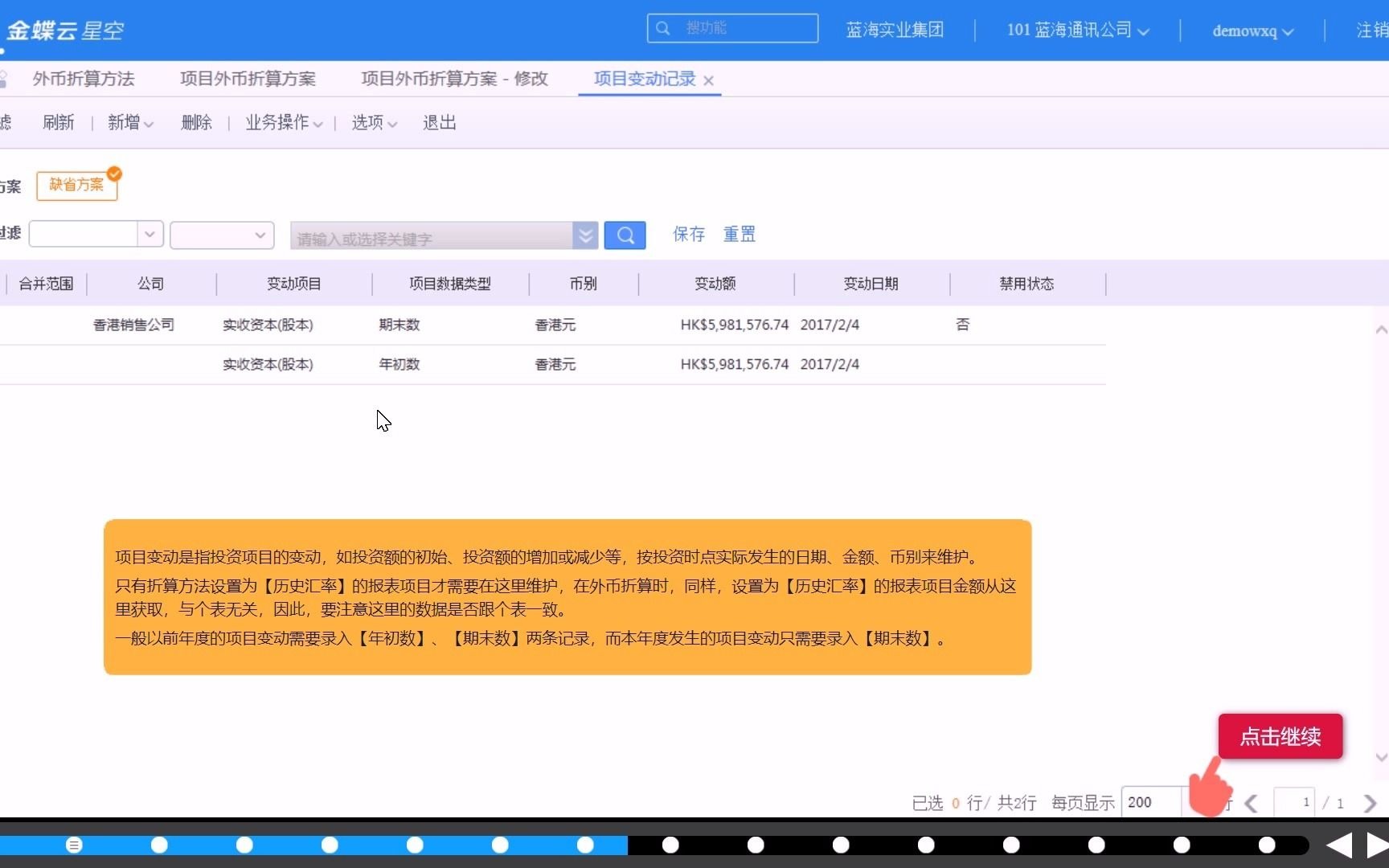Click the table scroll-up arrow
Viewport: 1389px width, 868px height.
point(1381,330)
